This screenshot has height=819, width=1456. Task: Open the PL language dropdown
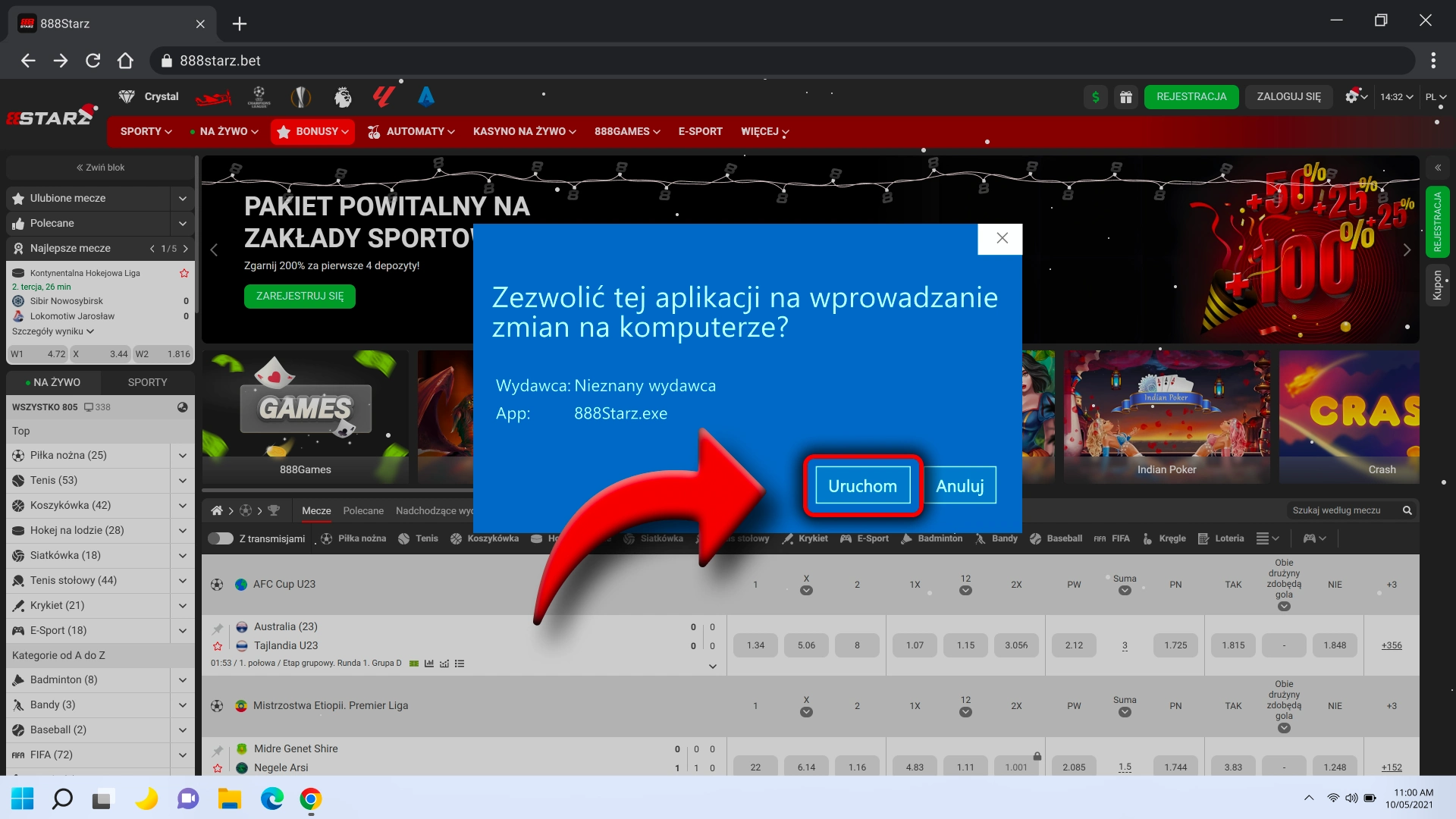[x=1435, y=97]
